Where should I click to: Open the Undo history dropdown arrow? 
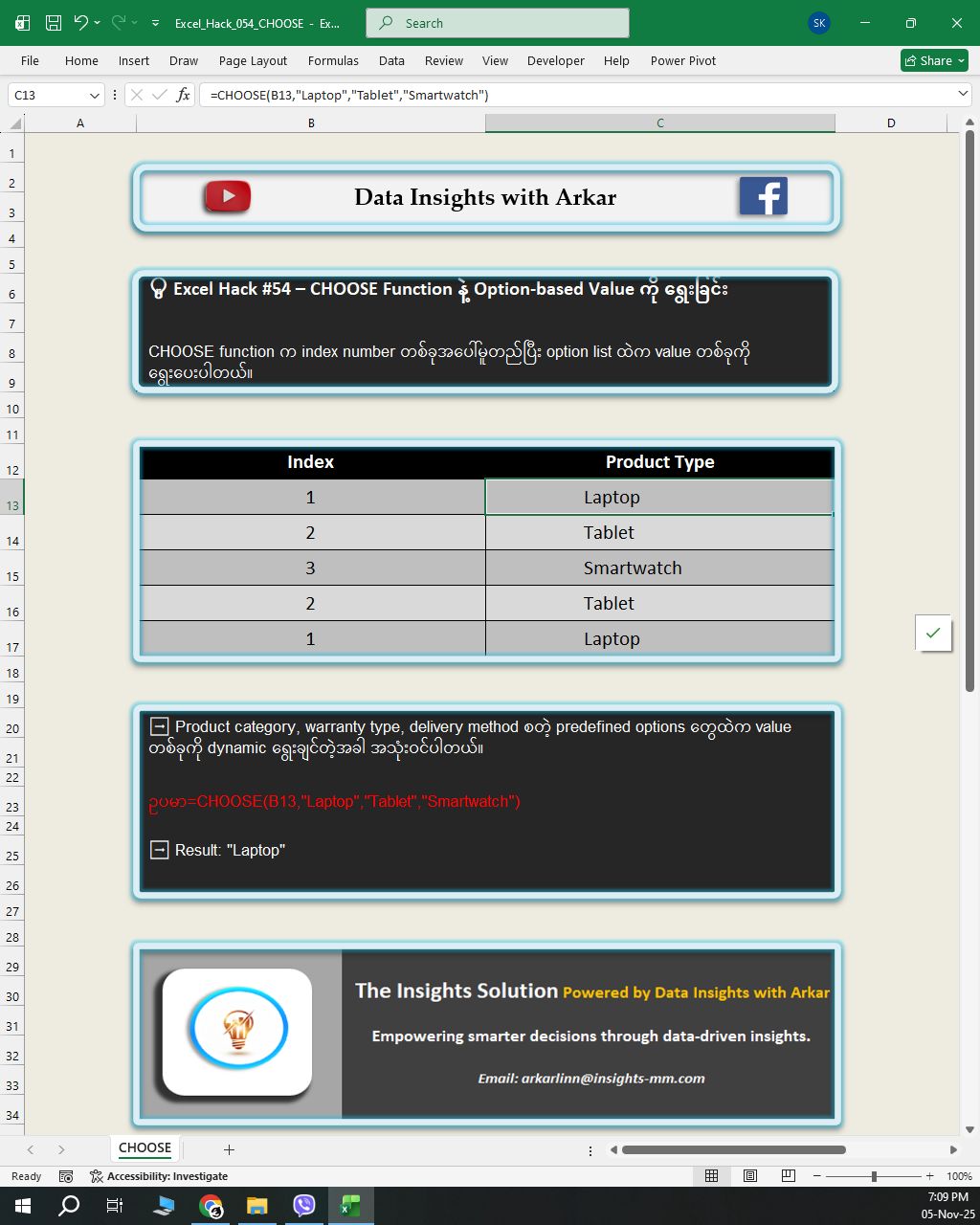point(98,23)
